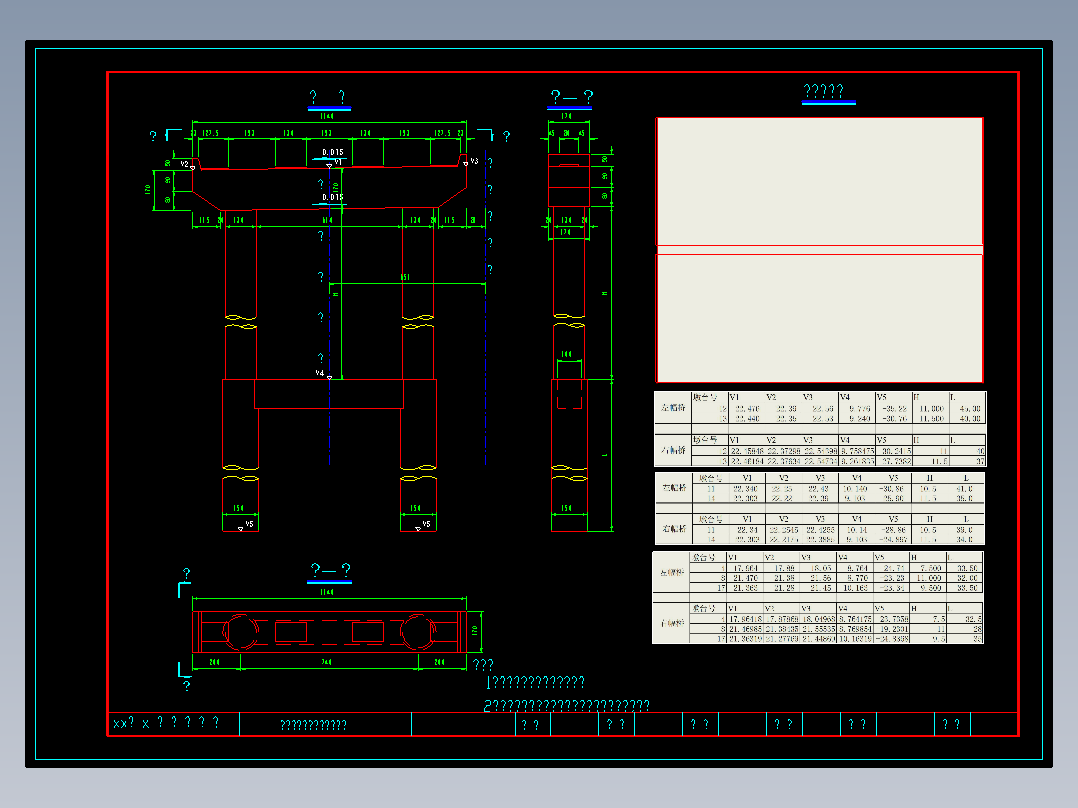
Task: Select table cell value 32.00
Action: pos(967,578)
